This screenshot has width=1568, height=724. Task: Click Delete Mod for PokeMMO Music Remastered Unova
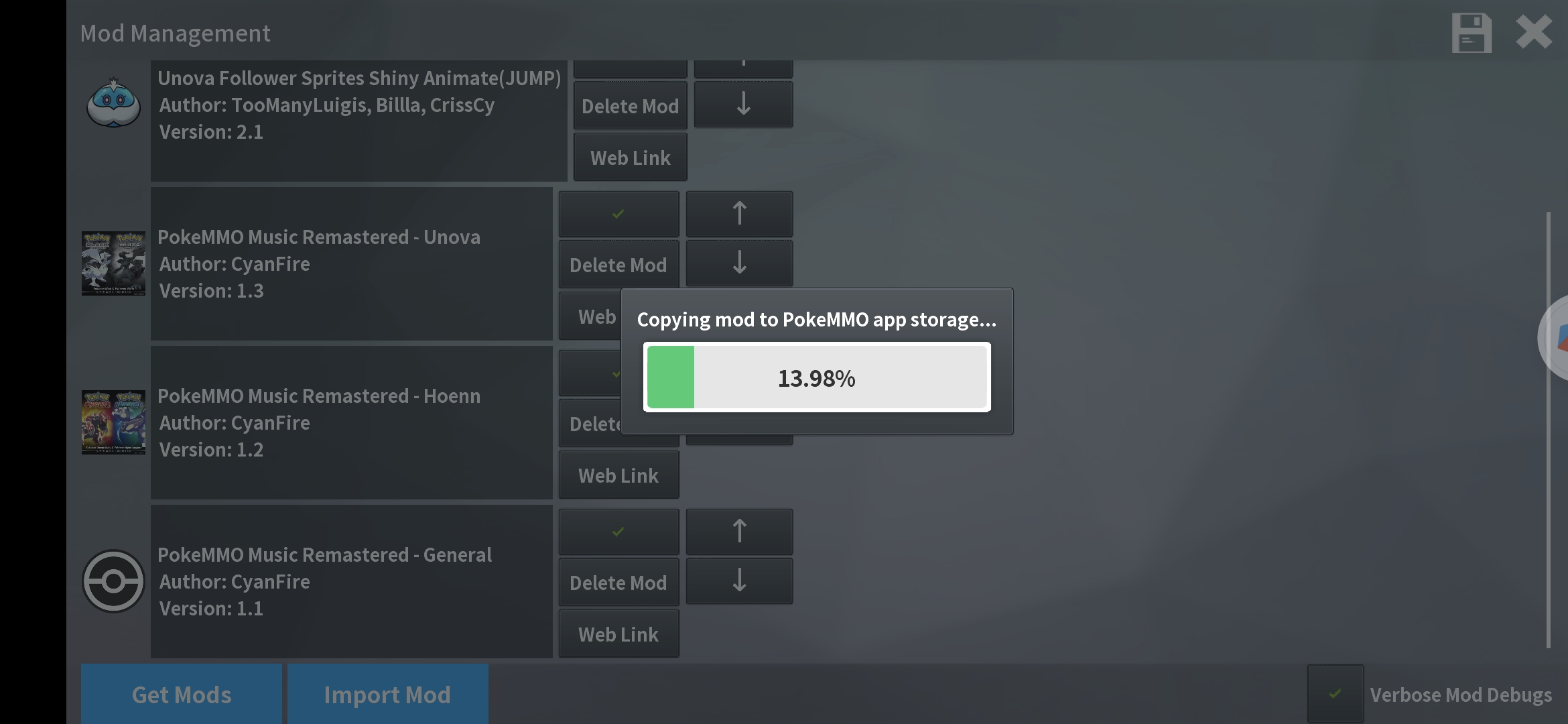coord(617,263)
